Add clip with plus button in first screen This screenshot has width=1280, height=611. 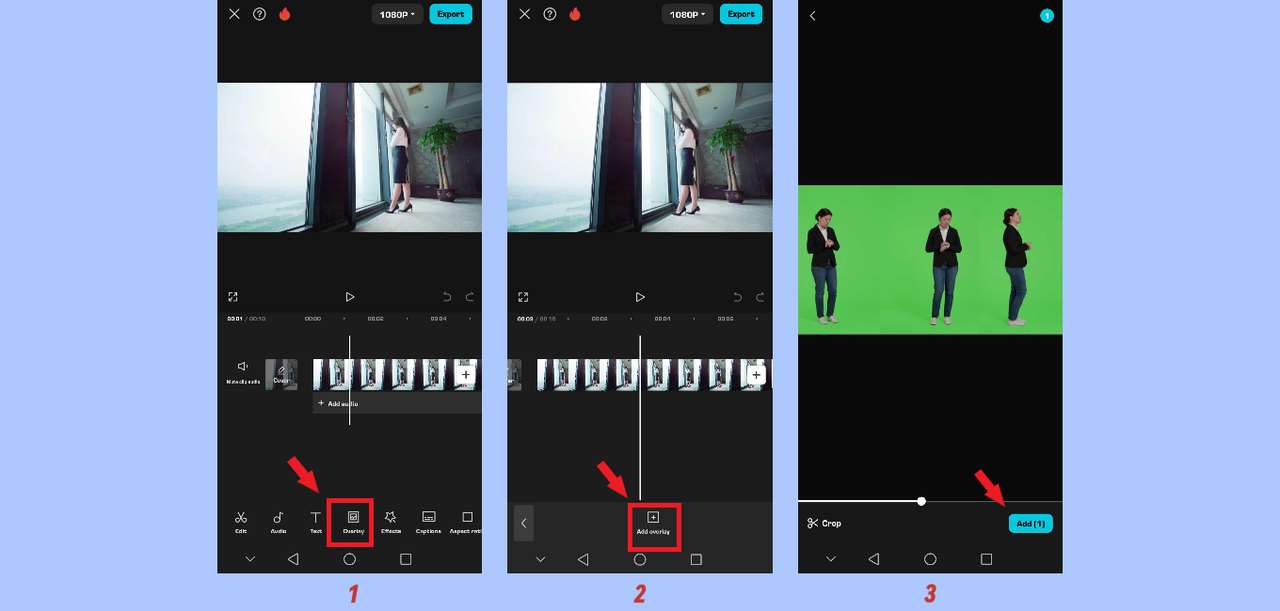coord(465,374)
